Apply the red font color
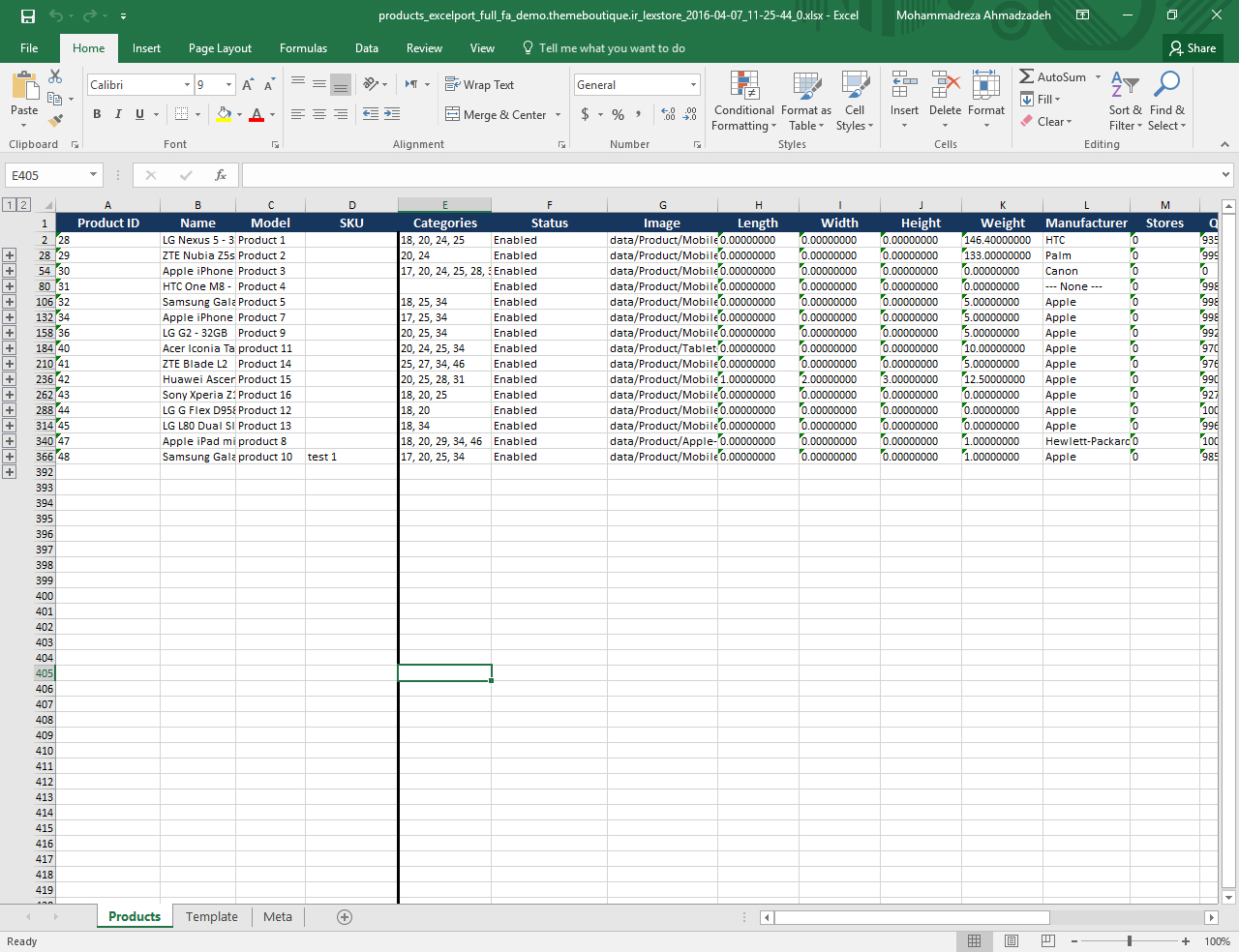Image resolution: width=1239 pixels, height=952 pixels. pos(257,114)
